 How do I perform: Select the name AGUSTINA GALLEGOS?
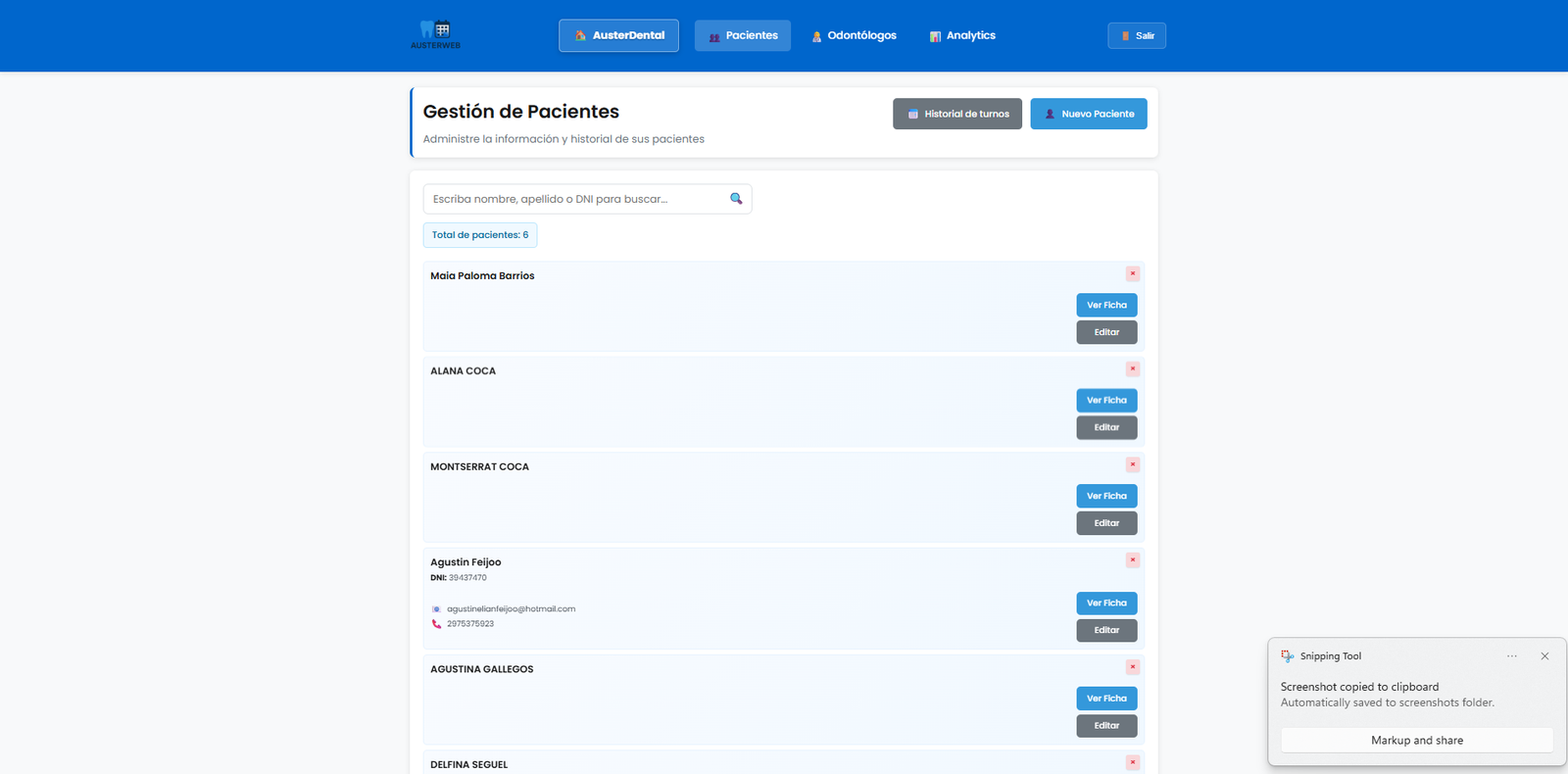[x=482, y=669]
